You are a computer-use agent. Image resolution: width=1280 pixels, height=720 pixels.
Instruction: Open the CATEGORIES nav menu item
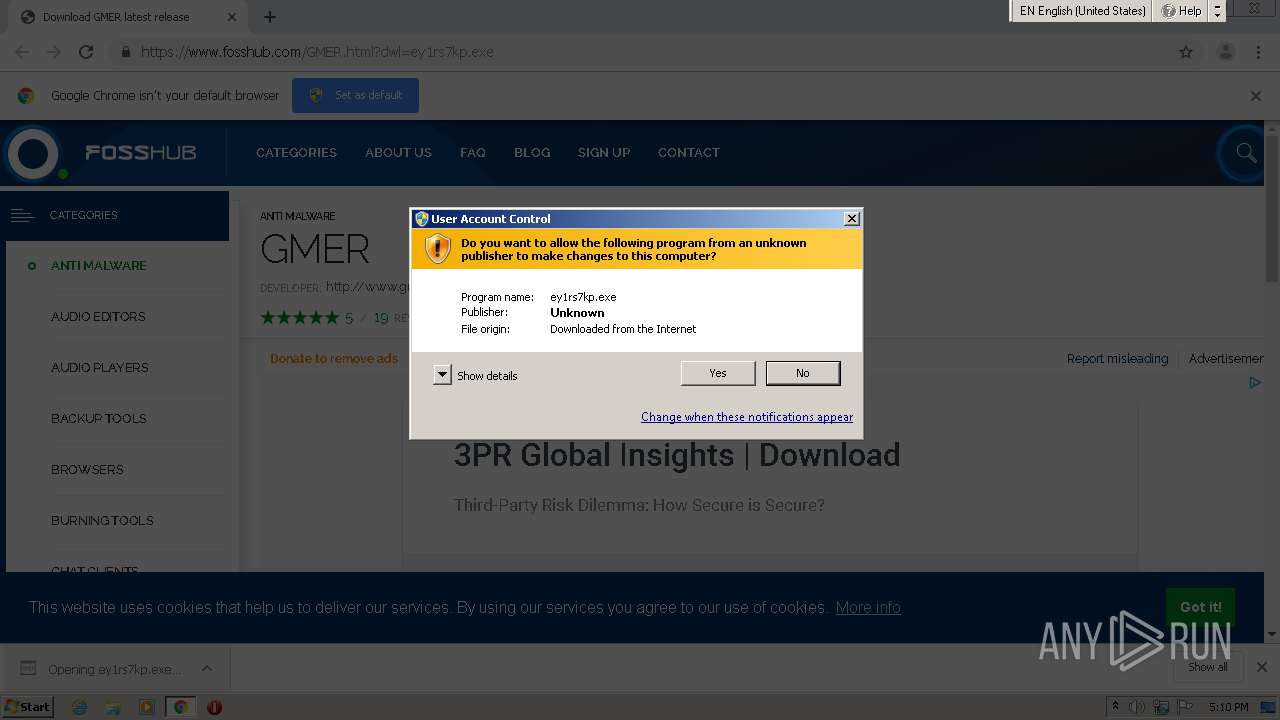coord(296,153)
